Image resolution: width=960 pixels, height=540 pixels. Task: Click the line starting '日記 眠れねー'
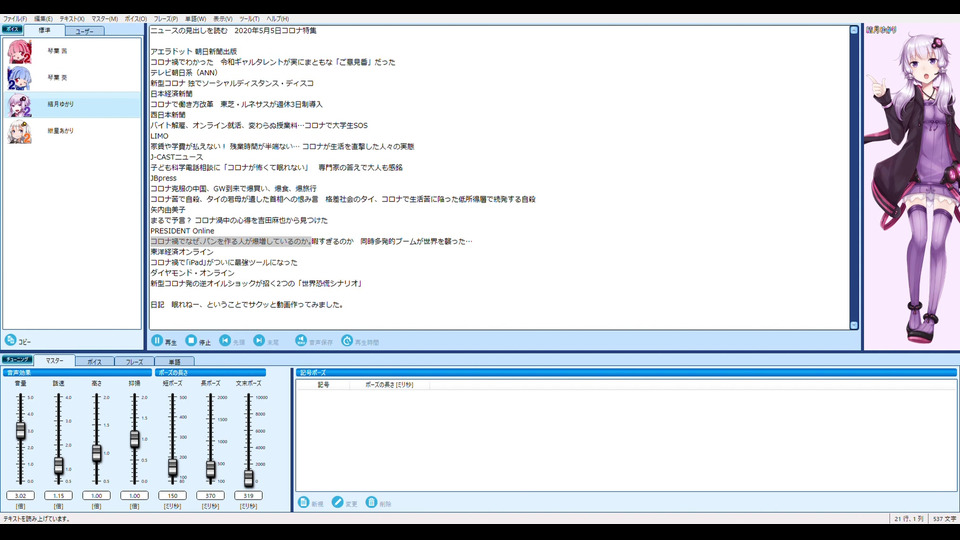pos(247,305)
